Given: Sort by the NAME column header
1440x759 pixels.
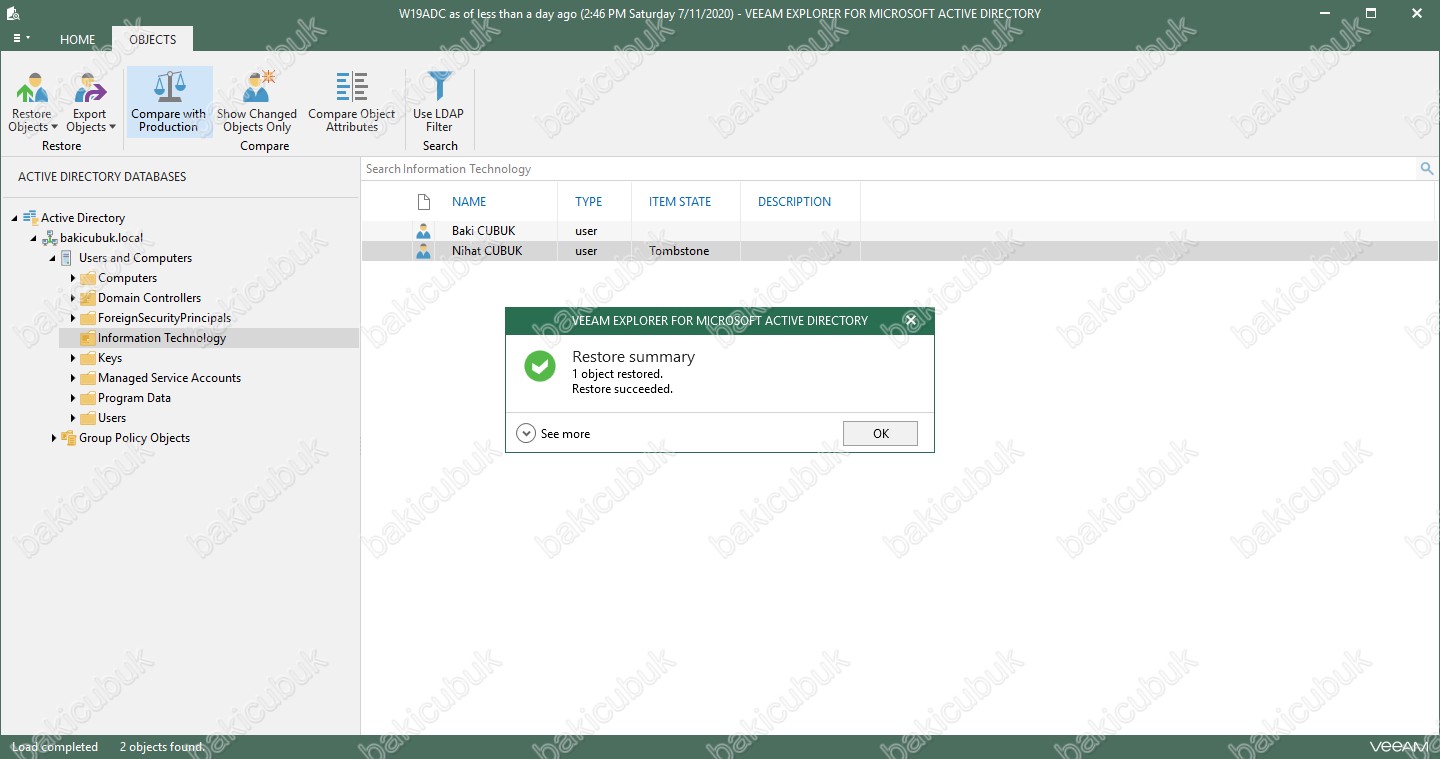Looking at the screenshot, I should (469, 201).
